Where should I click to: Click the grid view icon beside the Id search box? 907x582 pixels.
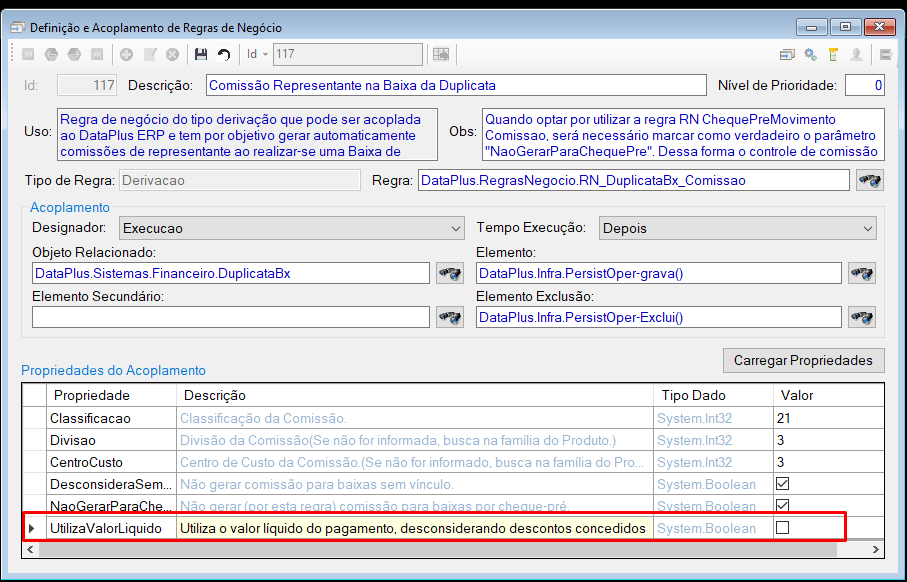pos(441,54)
